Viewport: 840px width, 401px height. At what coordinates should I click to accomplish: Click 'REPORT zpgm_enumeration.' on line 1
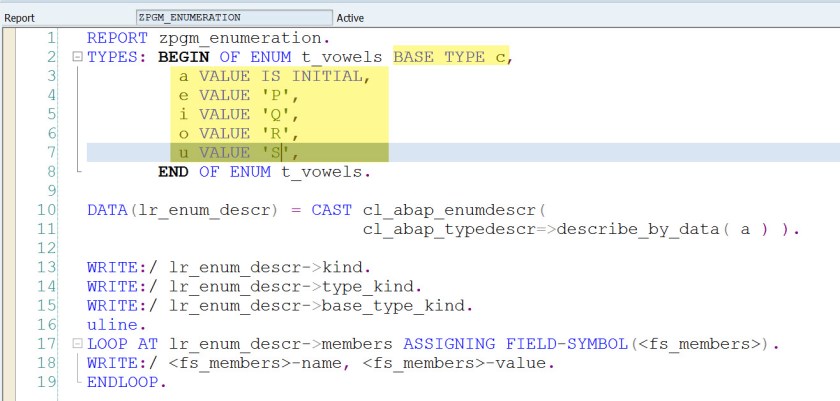point(208,38)
